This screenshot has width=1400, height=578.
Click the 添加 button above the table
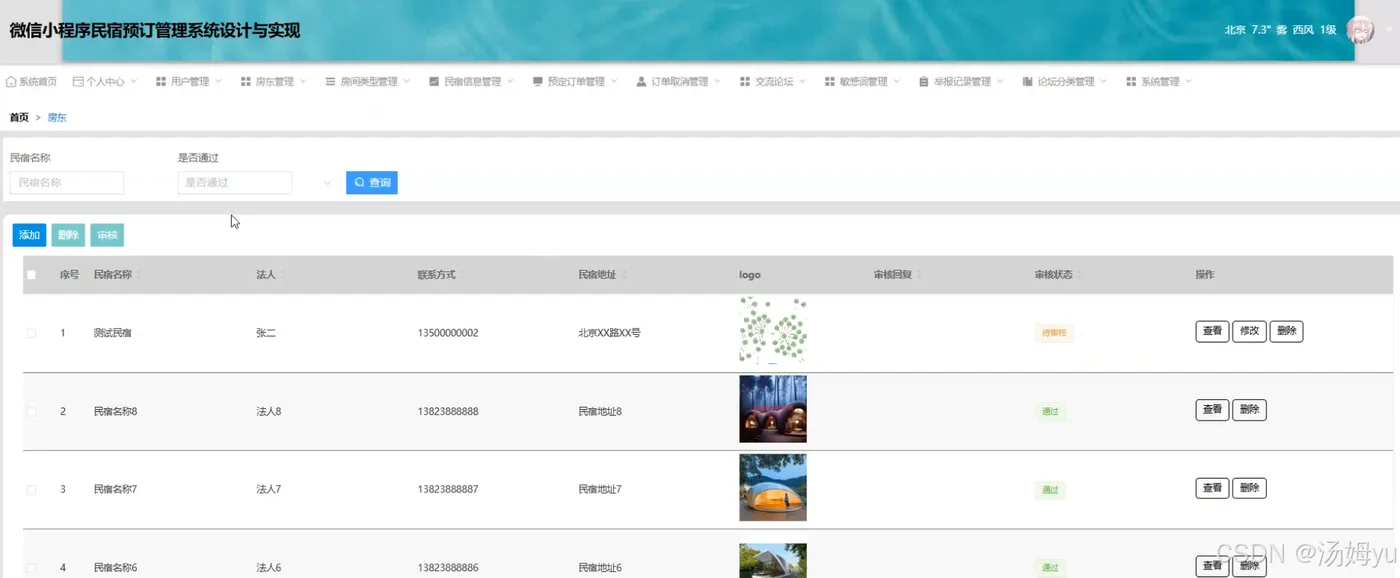coord(29,236)
